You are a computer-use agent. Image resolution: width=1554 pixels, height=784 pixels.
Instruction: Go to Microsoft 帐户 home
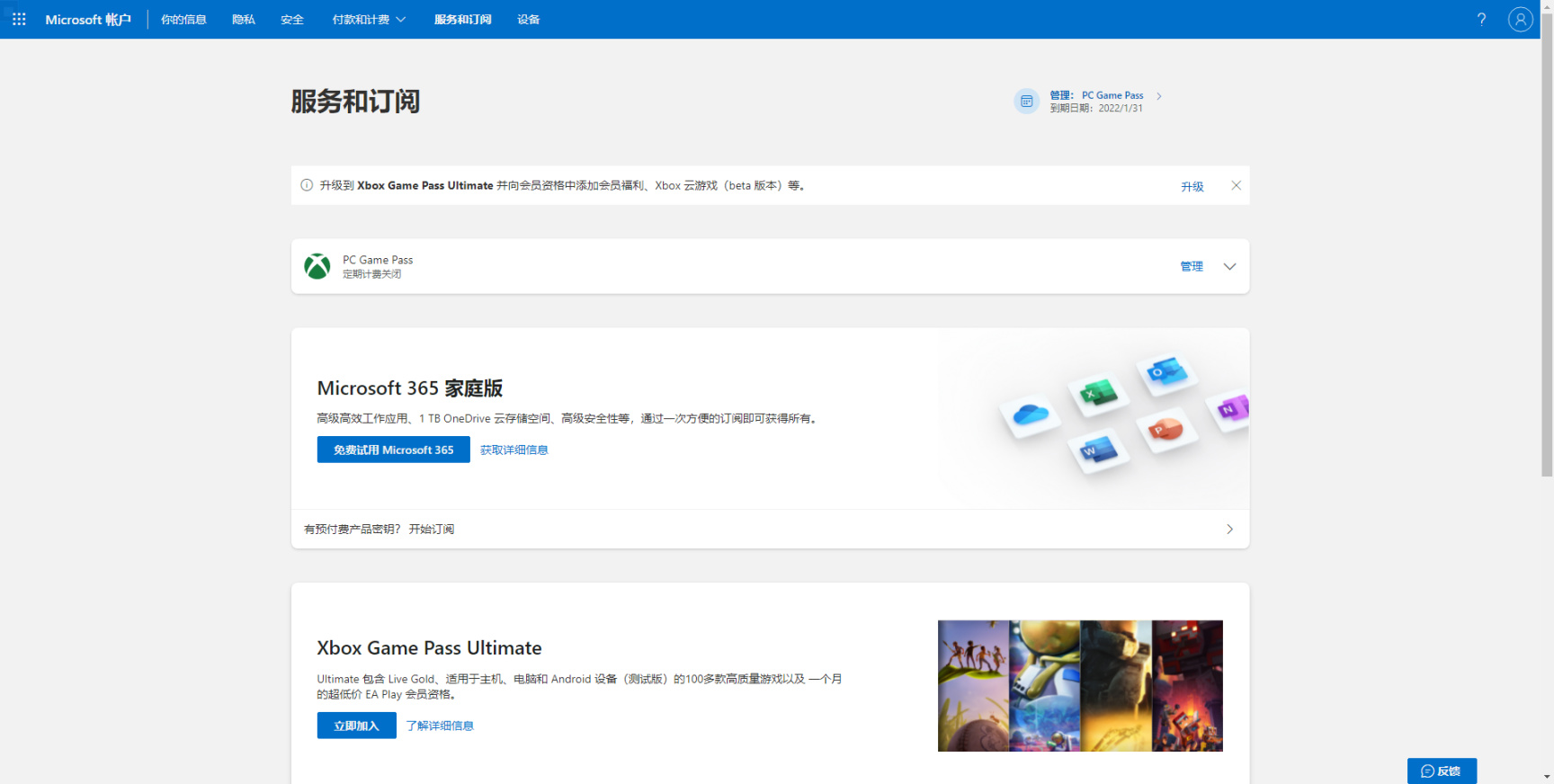click(x=88, y=19)
